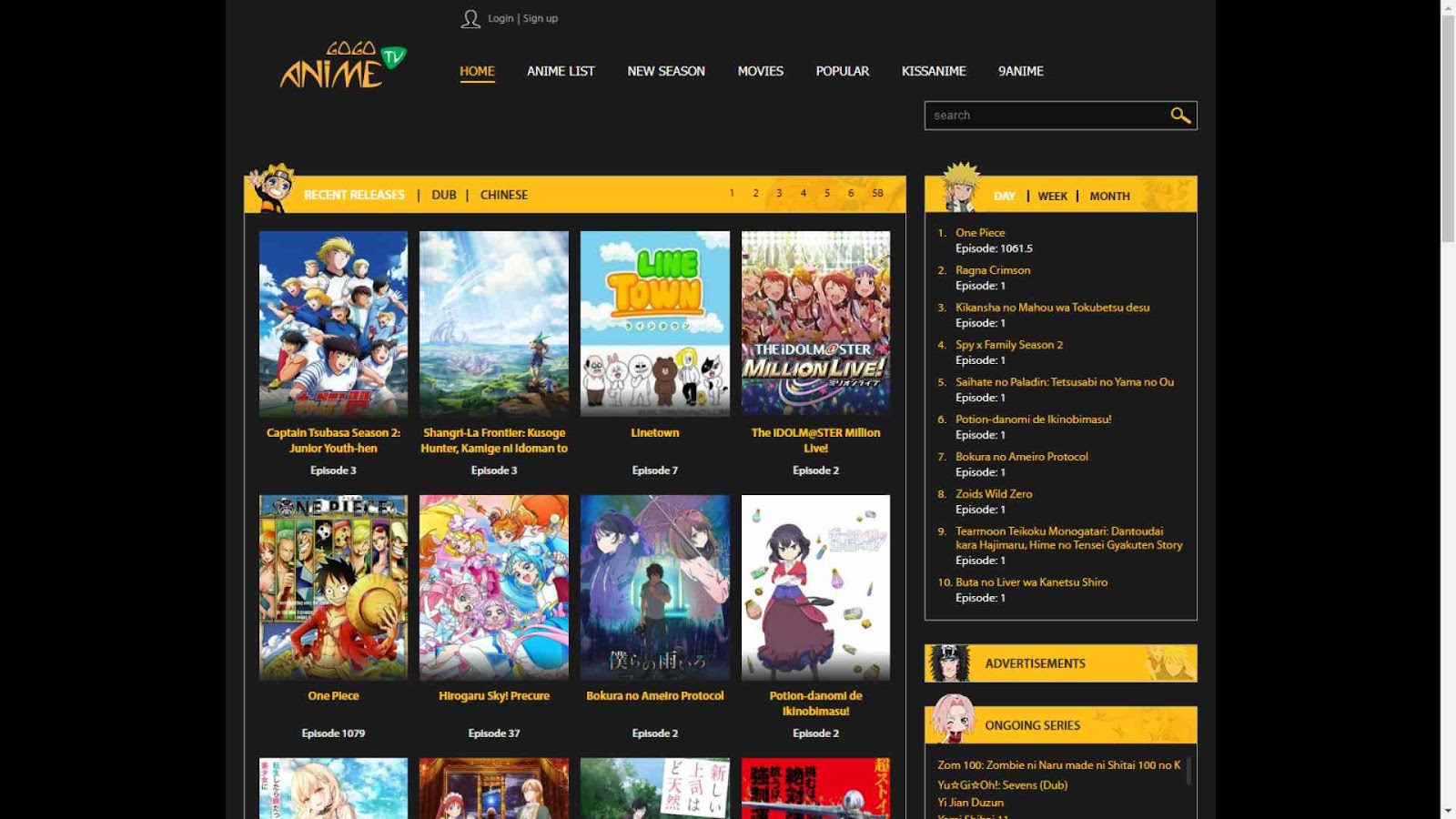Open the One Piece poster thumbnail
This screenshot has width=1456, height=819.
tap(333, 588)
